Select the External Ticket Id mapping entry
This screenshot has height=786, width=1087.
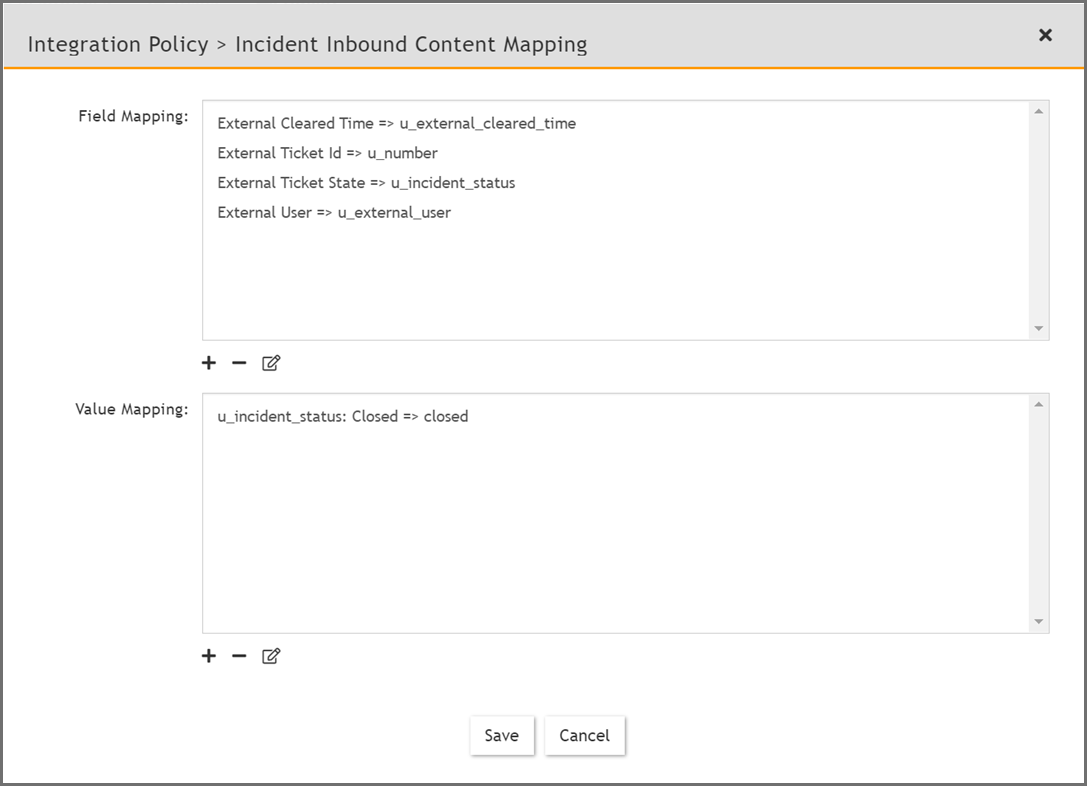coord(327,153)
